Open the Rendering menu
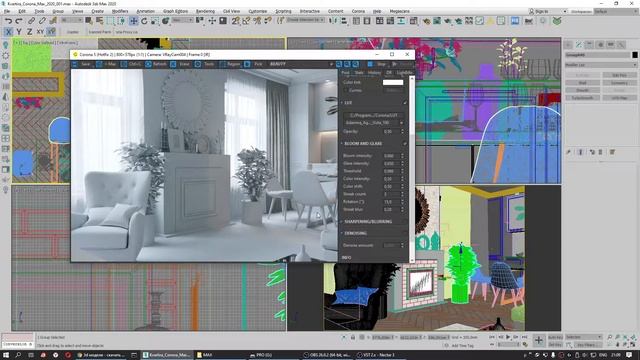640x360 pixels. (x=205, y=11)
